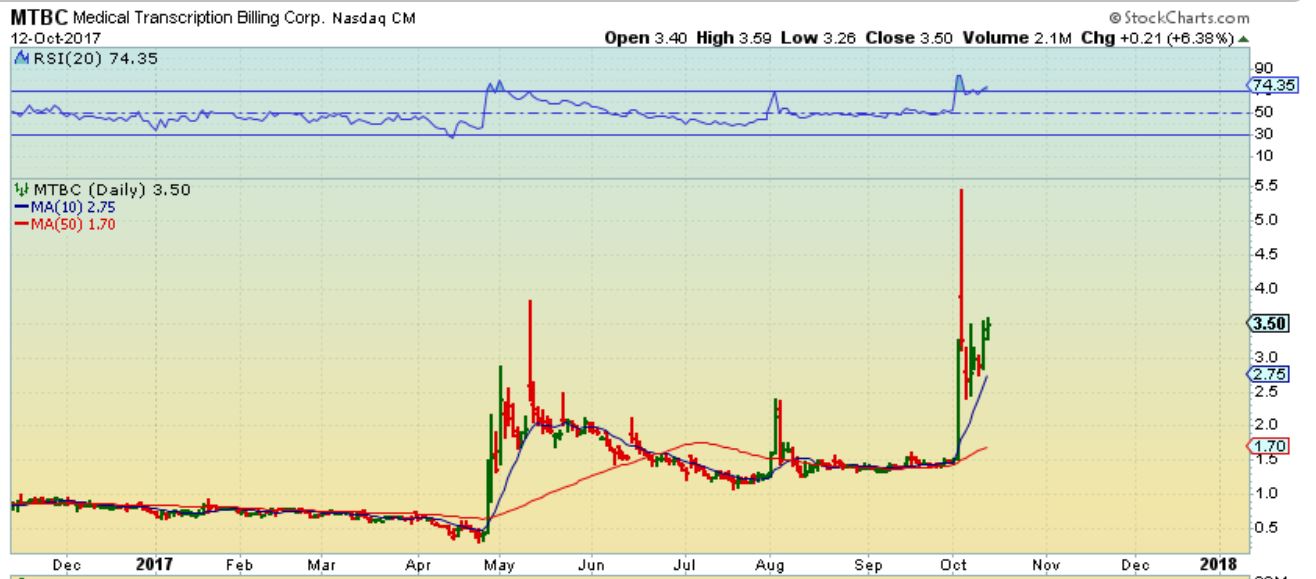Click the 2018 year label on time axis

click(1220, 565)
